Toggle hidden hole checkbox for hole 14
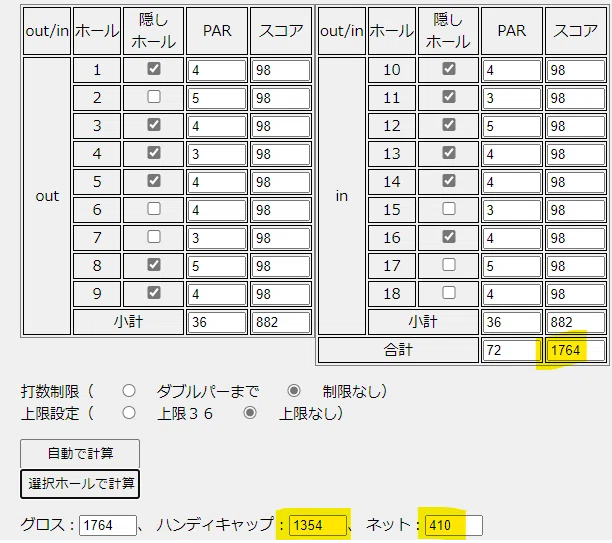 click(x=449, y=181)
